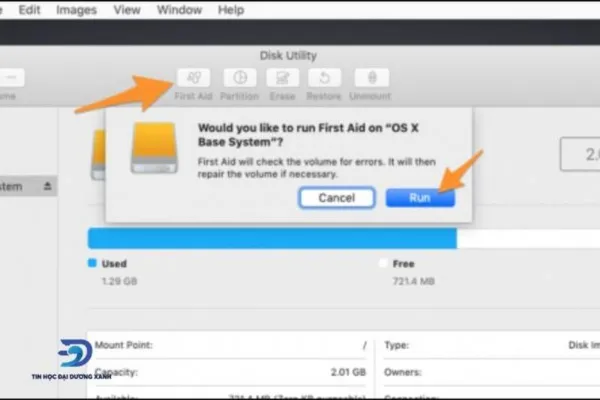600x400 pixels.
Task: Cancel the First Aid dialog
Action: click(x=336, y=198)
